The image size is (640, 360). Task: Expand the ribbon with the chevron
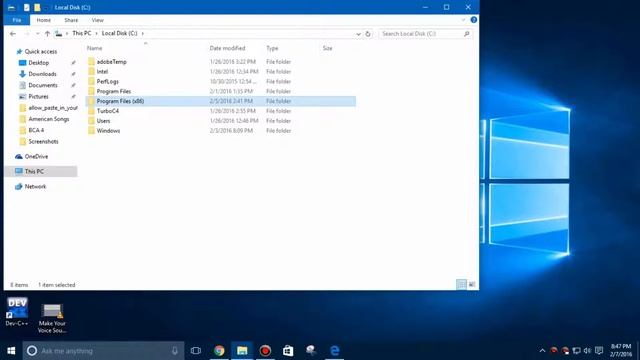click(x=463, y=20)
